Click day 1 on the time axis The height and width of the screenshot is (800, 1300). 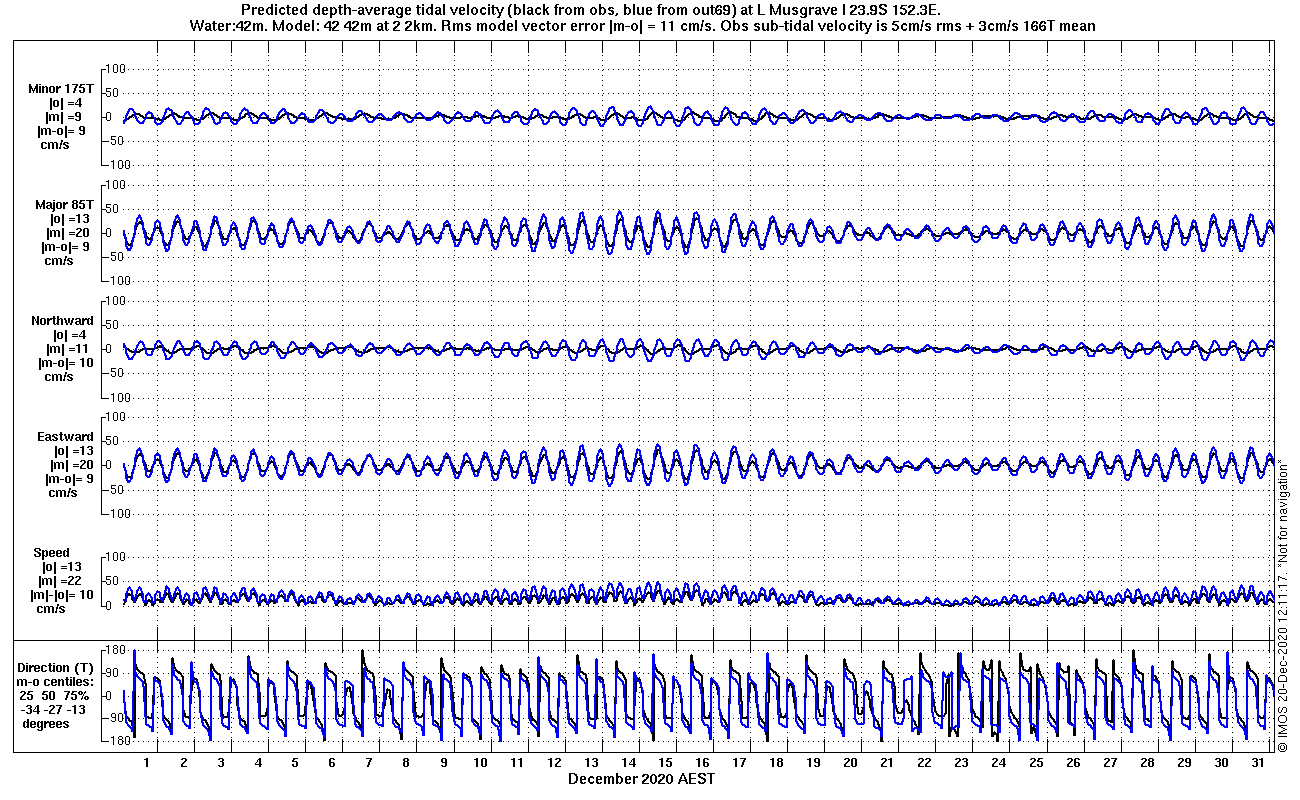147,763
